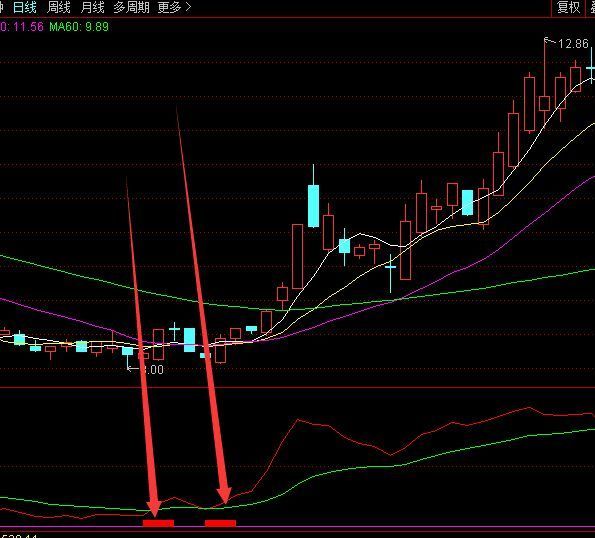
Task: Click the low price label ending in .00
Action: pyautogui.click(x=153, y=370)
